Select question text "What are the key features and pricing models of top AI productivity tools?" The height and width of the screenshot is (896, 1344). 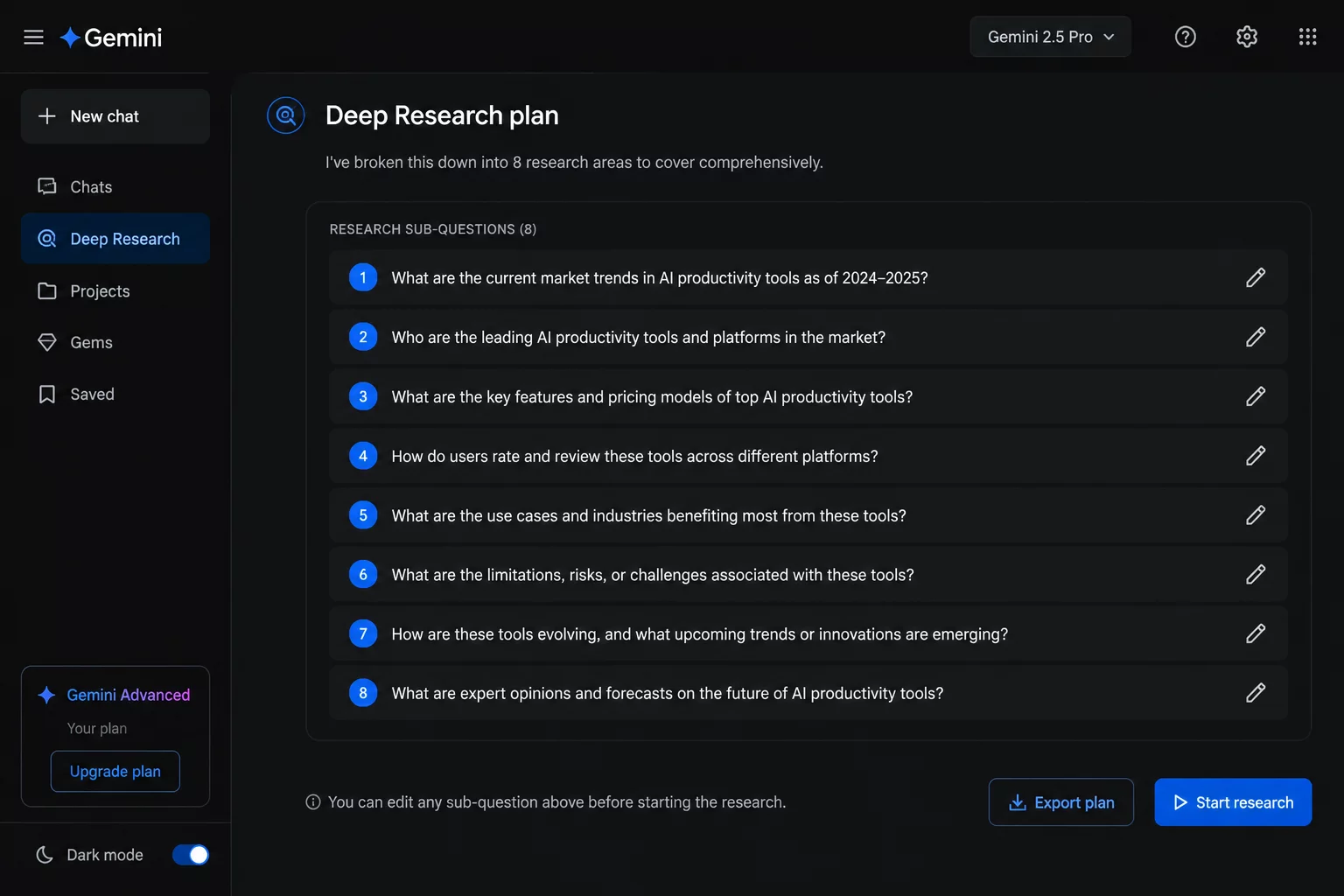point(652,397)
